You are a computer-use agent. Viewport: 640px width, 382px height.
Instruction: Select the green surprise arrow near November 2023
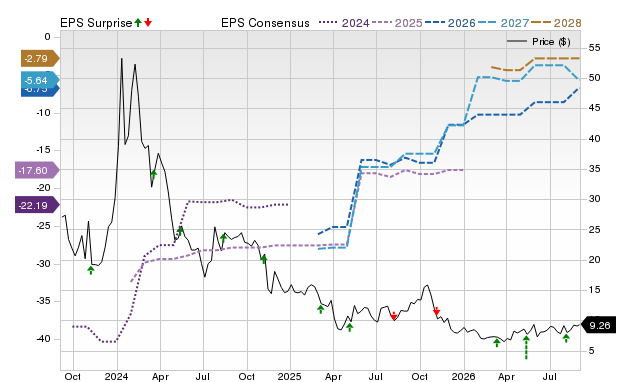[91, 270]
